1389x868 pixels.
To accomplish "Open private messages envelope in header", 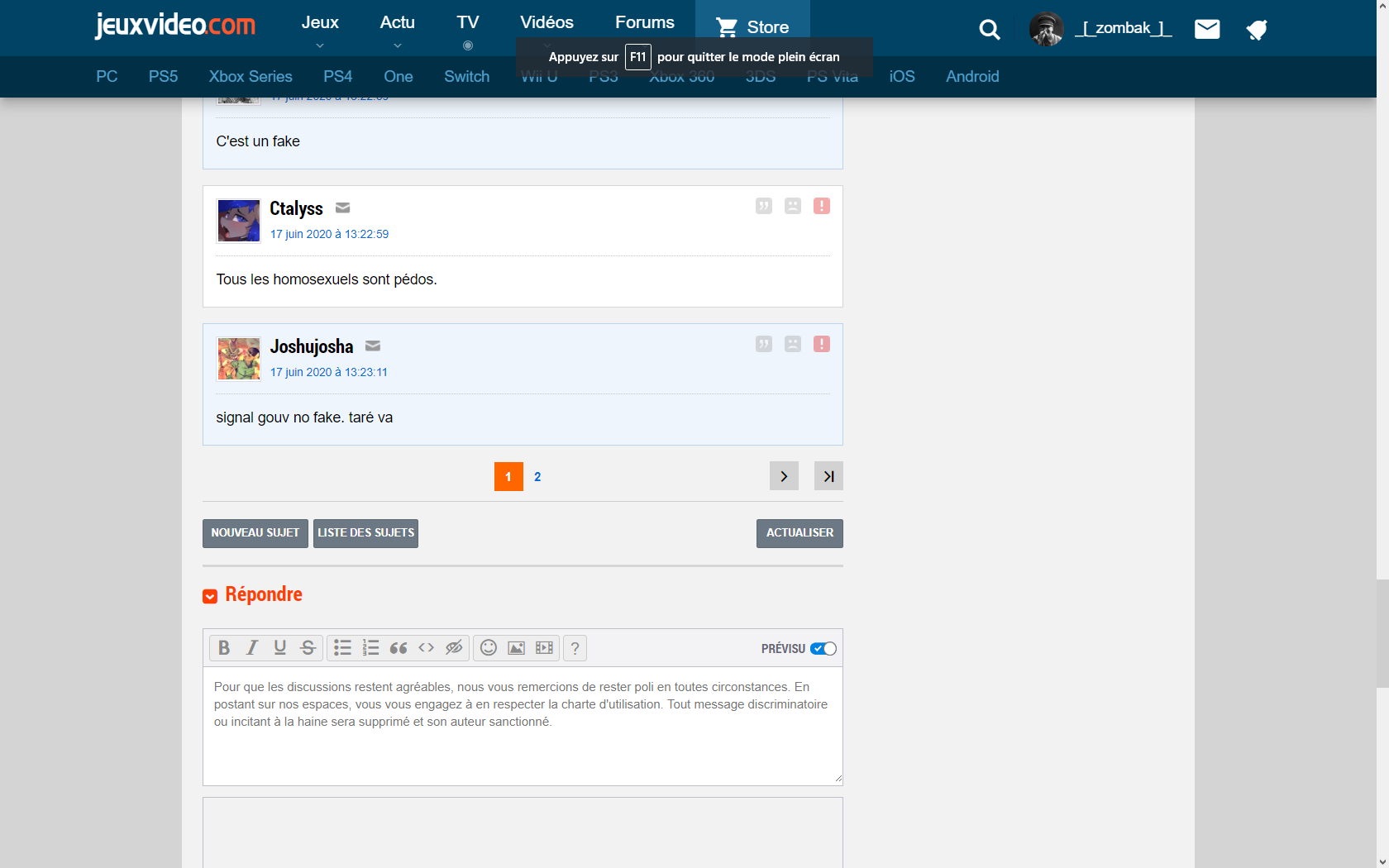I will click(x=1207, y=30).
